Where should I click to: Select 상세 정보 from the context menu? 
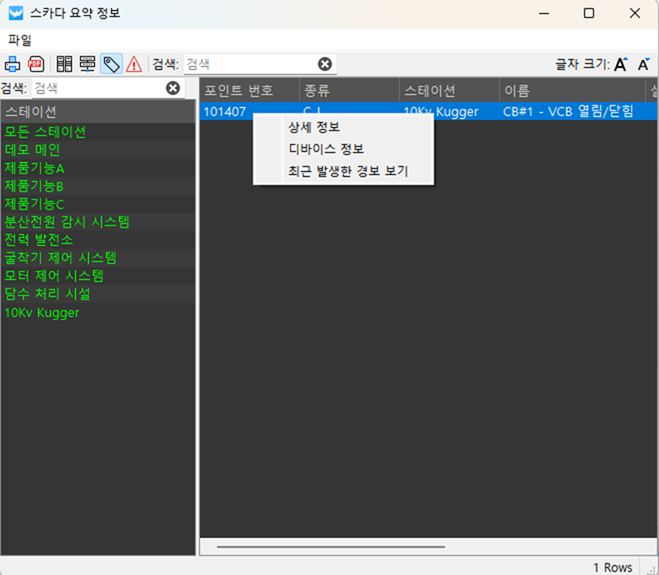(x=314, y=127)
